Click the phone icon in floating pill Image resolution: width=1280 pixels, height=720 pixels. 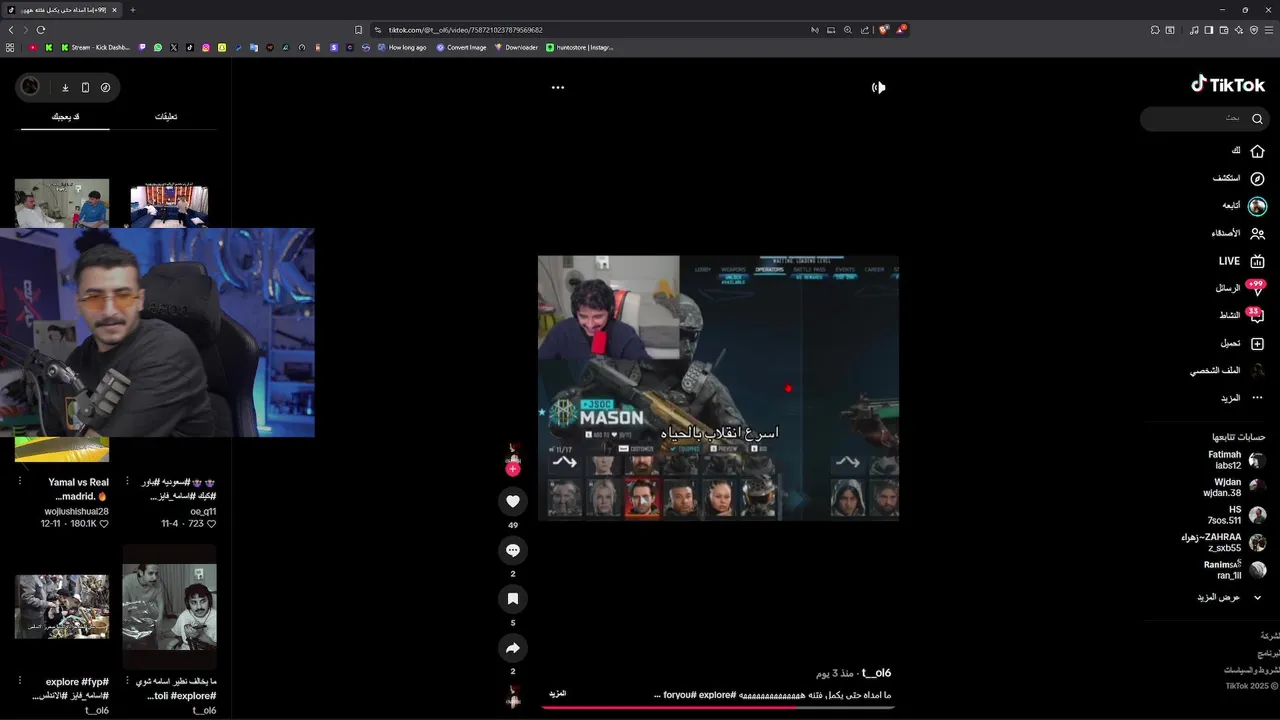pos(85,88)
